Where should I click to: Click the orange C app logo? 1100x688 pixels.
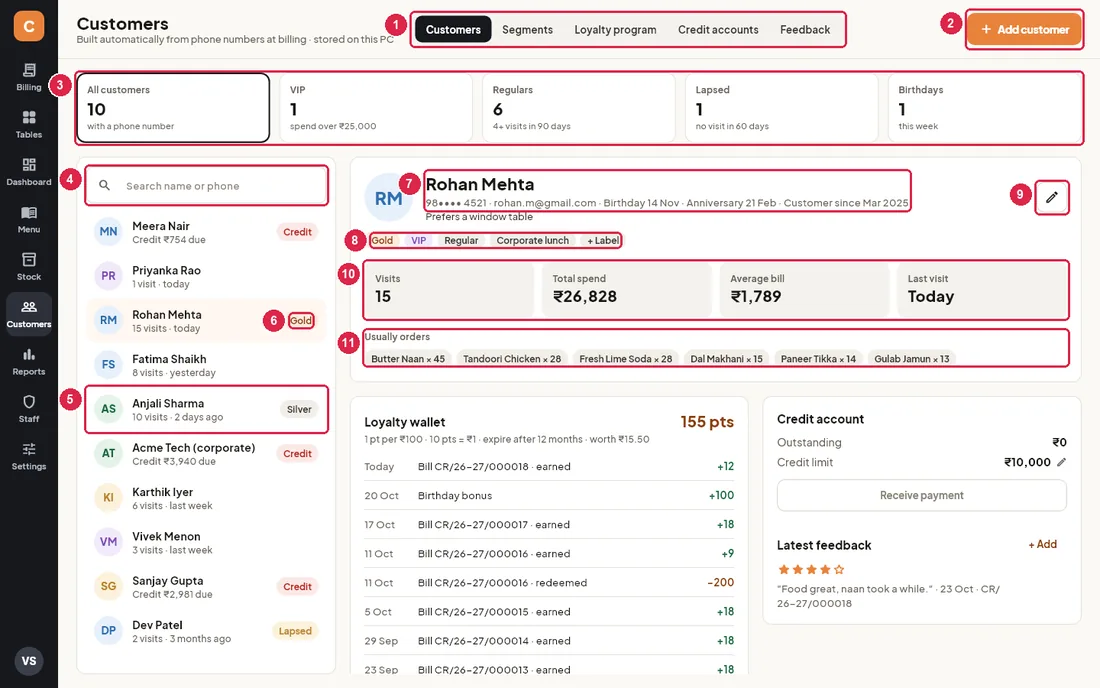[29, 26]
